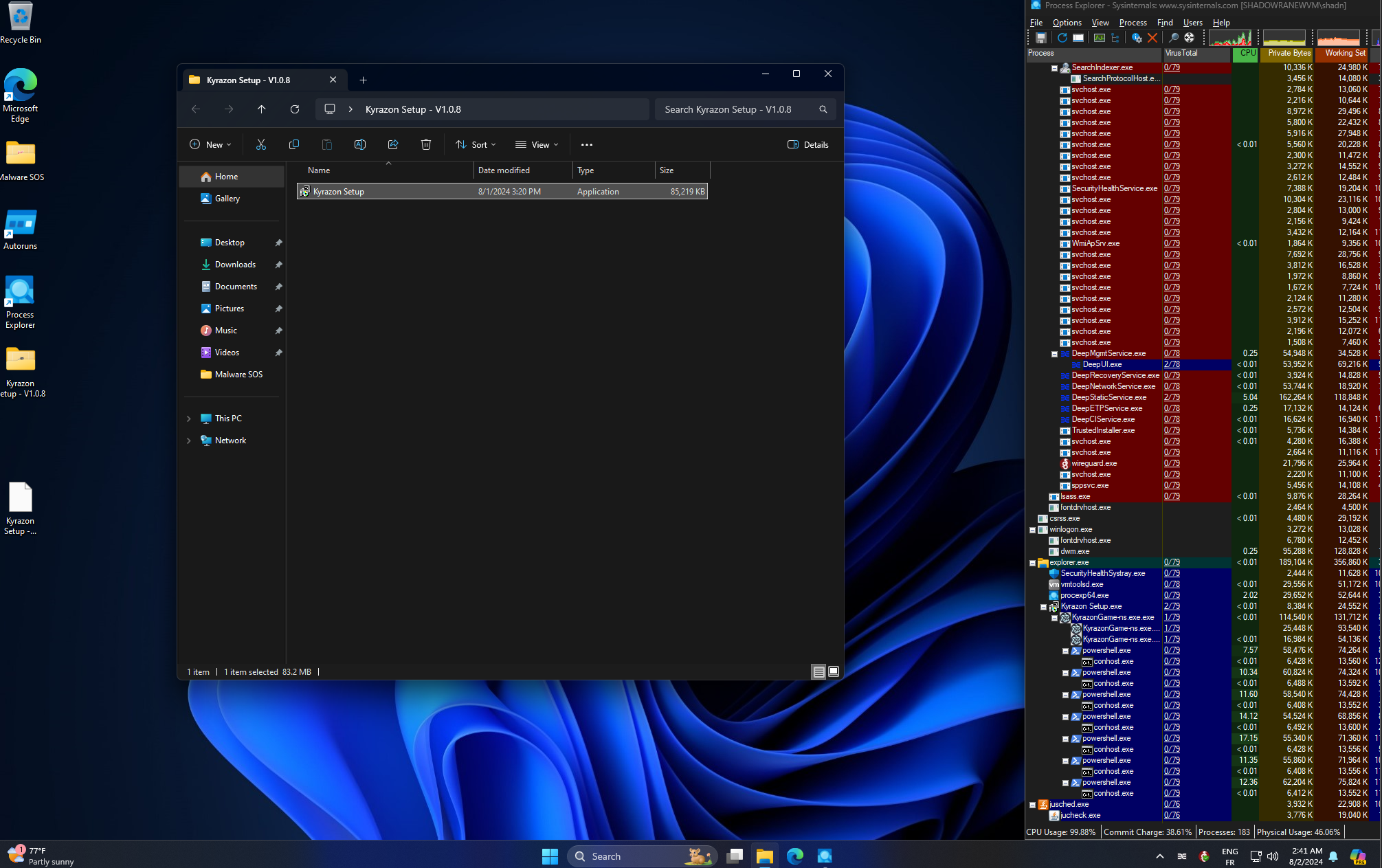Collapse the DeepMgmtService.exe tree node

1054,354
